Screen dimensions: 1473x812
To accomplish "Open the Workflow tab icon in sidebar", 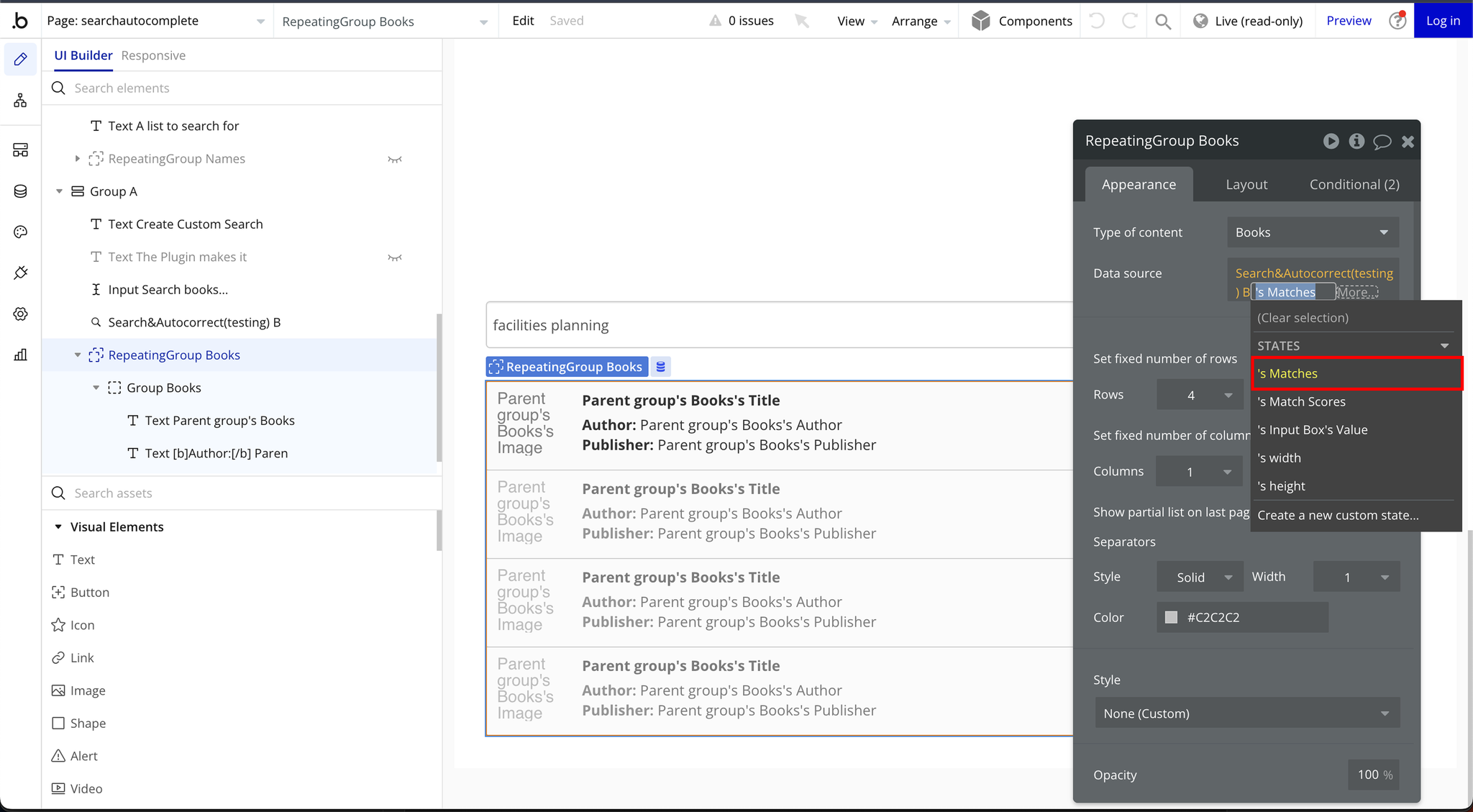I will pyautogui.click(x=20, y=101).
